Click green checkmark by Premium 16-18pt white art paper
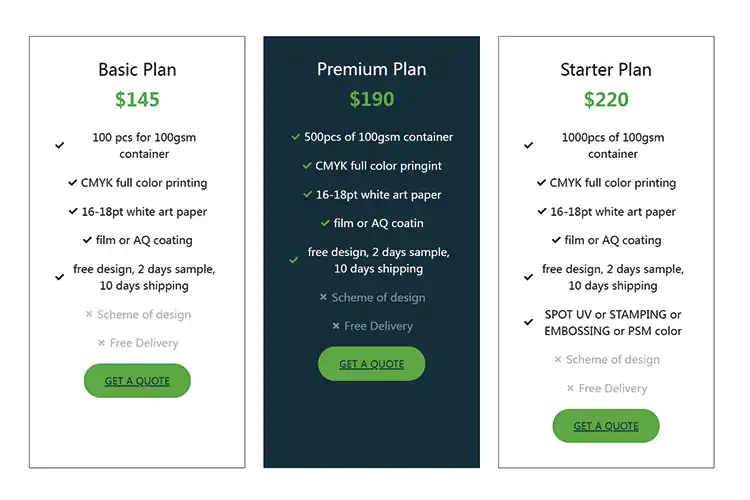This screenshot has width=750, height=500. click(x=308, y=195)
